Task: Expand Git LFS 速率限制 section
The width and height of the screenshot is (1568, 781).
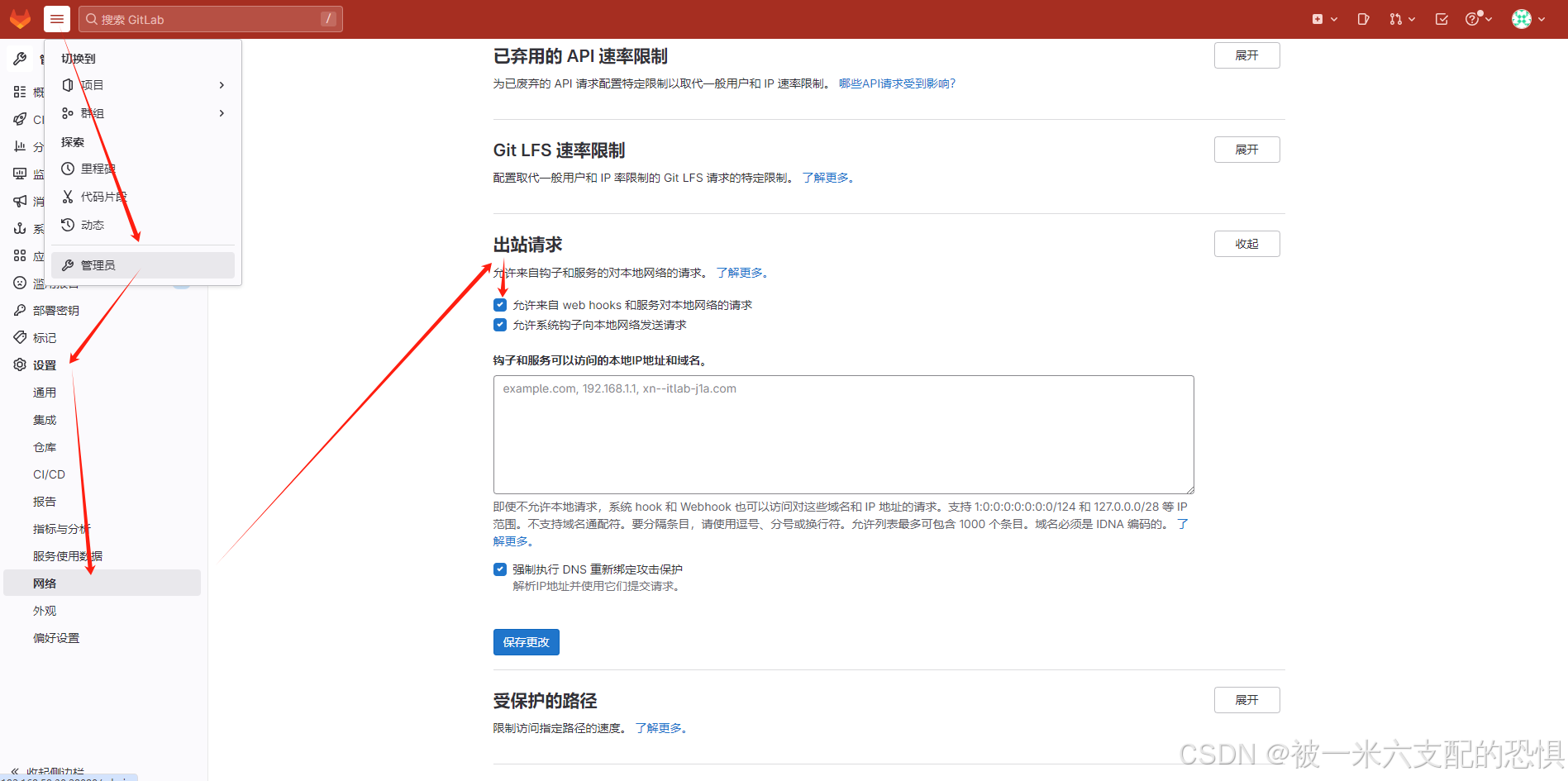Action: click(x=1246, y=150)
